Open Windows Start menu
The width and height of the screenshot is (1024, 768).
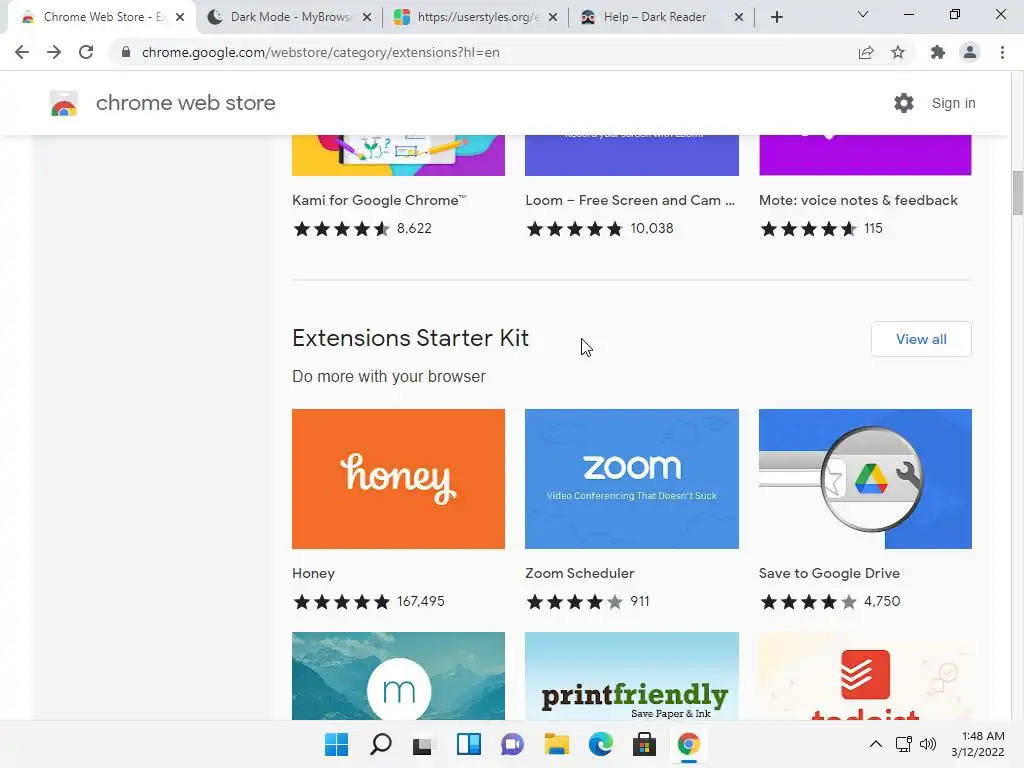336,744
